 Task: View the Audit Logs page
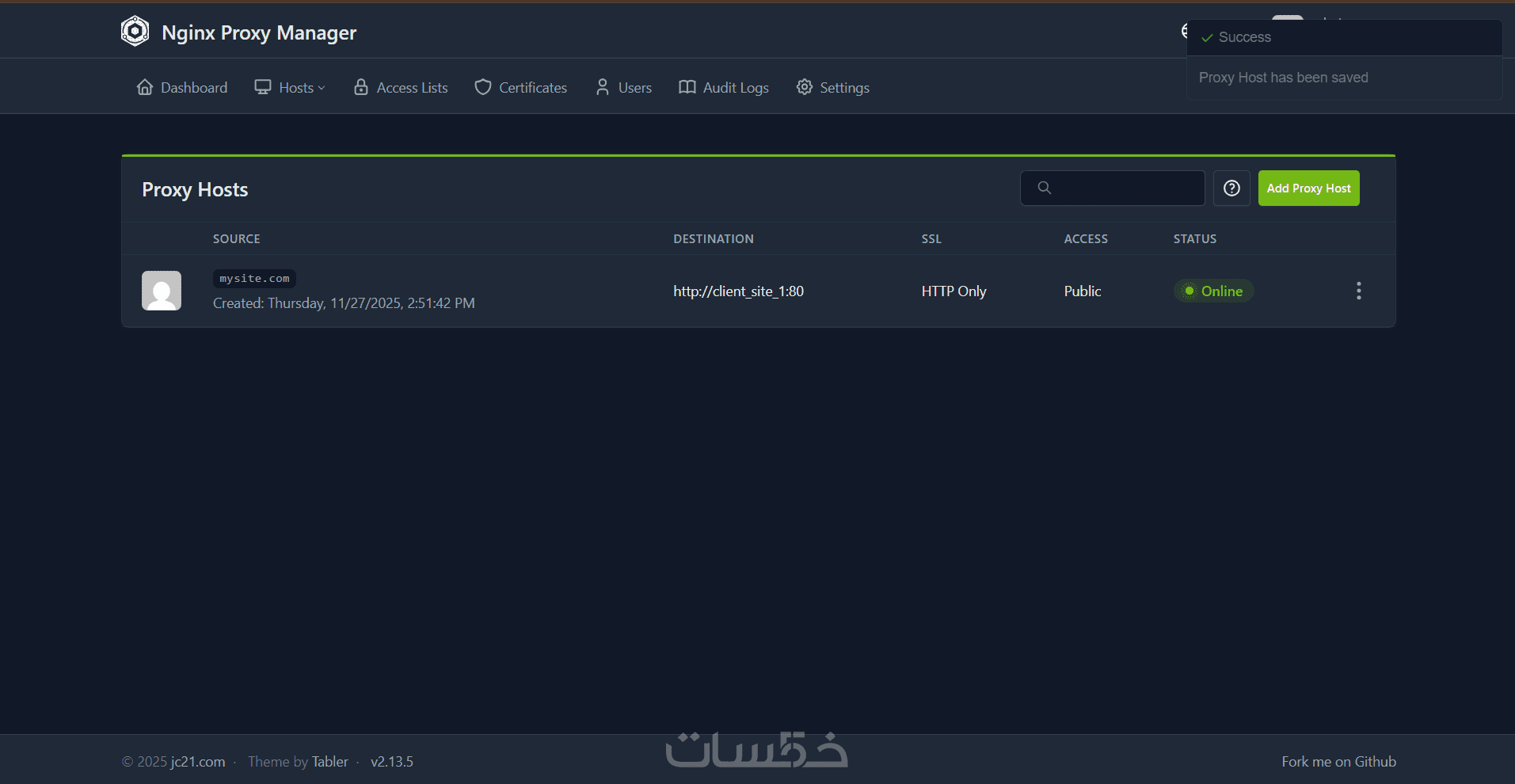click(x=724, y=87)
